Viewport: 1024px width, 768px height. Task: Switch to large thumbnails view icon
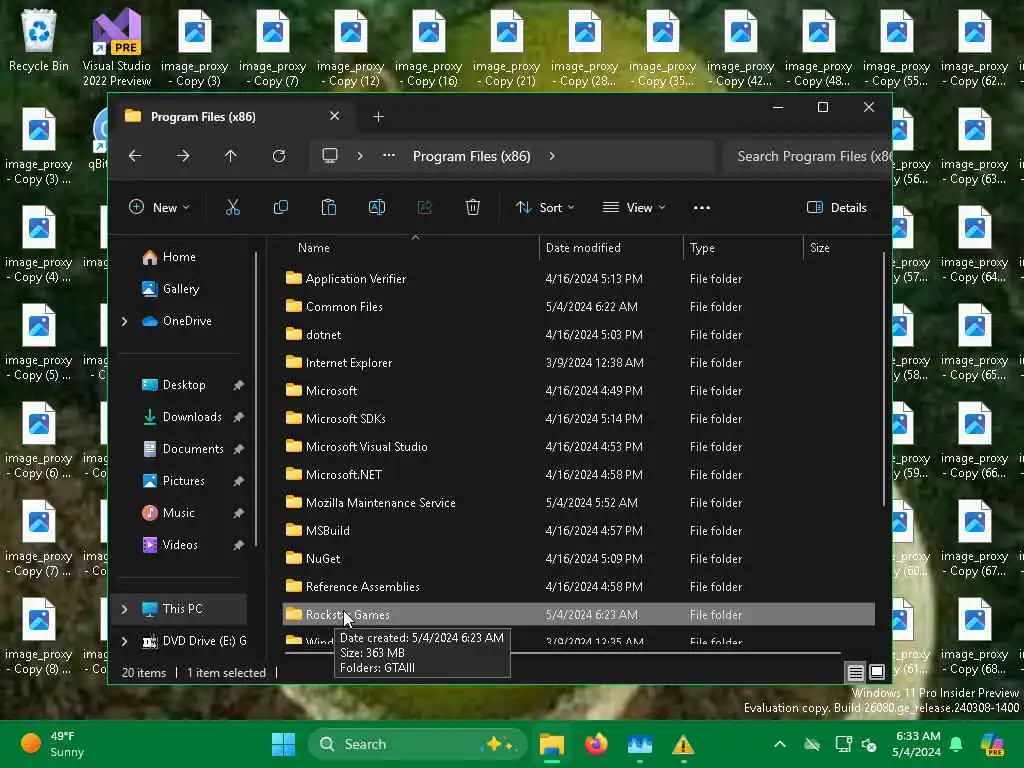877,672
